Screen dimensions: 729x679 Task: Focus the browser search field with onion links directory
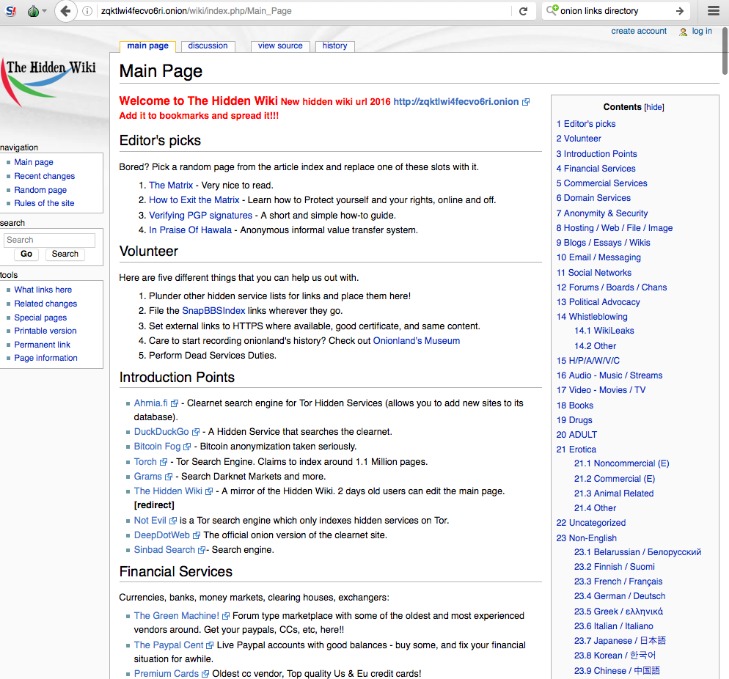pyautogui.click(x=615, y=11)
